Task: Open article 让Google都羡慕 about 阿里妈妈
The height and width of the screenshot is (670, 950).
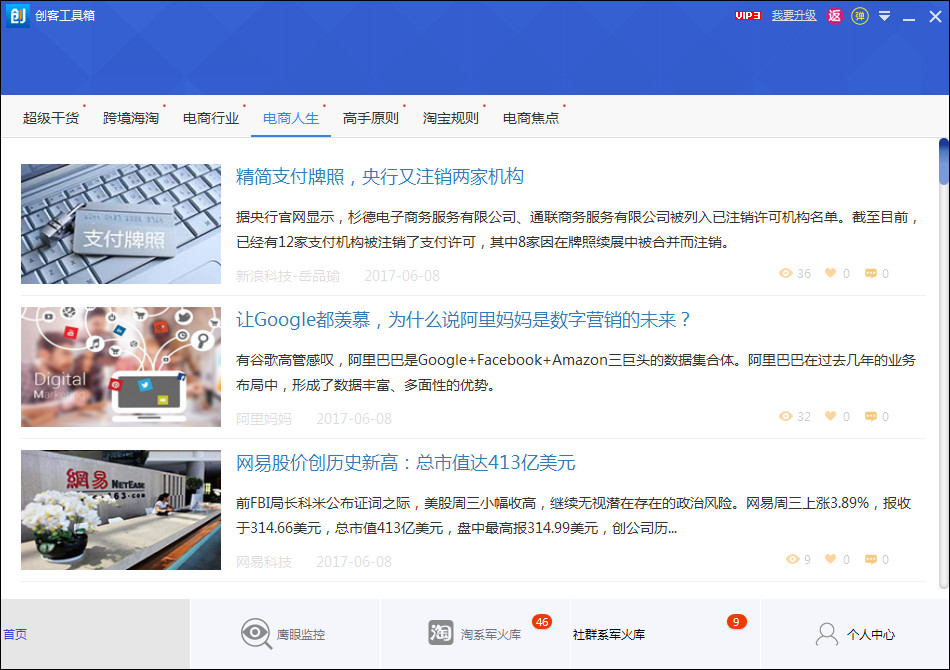Action: (x=463, y=320)
